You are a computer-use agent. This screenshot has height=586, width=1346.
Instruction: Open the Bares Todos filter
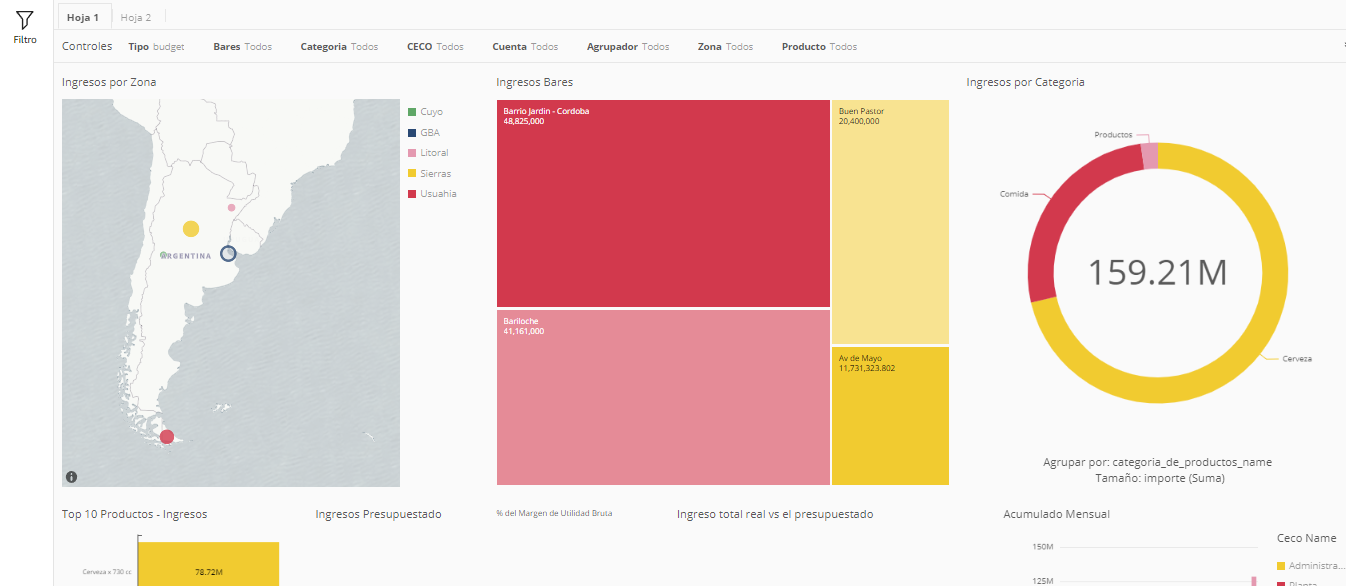point(242,47)
